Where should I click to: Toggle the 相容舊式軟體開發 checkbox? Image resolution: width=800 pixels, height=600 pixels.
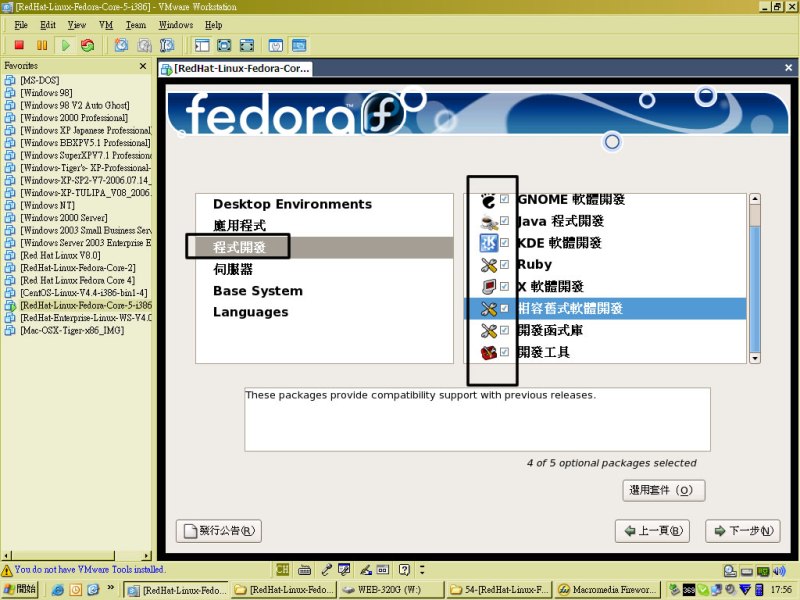(504, 308)
